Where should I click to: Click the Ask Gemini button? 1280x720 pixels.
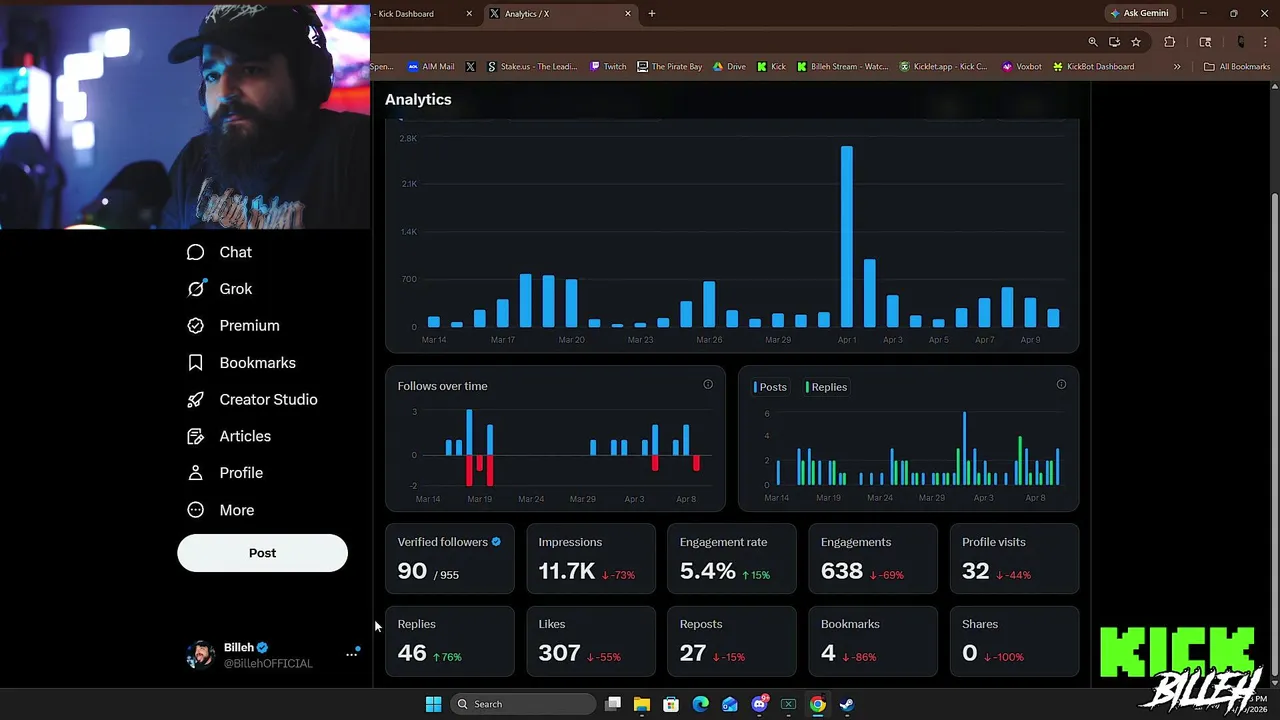coord(1139,14)
